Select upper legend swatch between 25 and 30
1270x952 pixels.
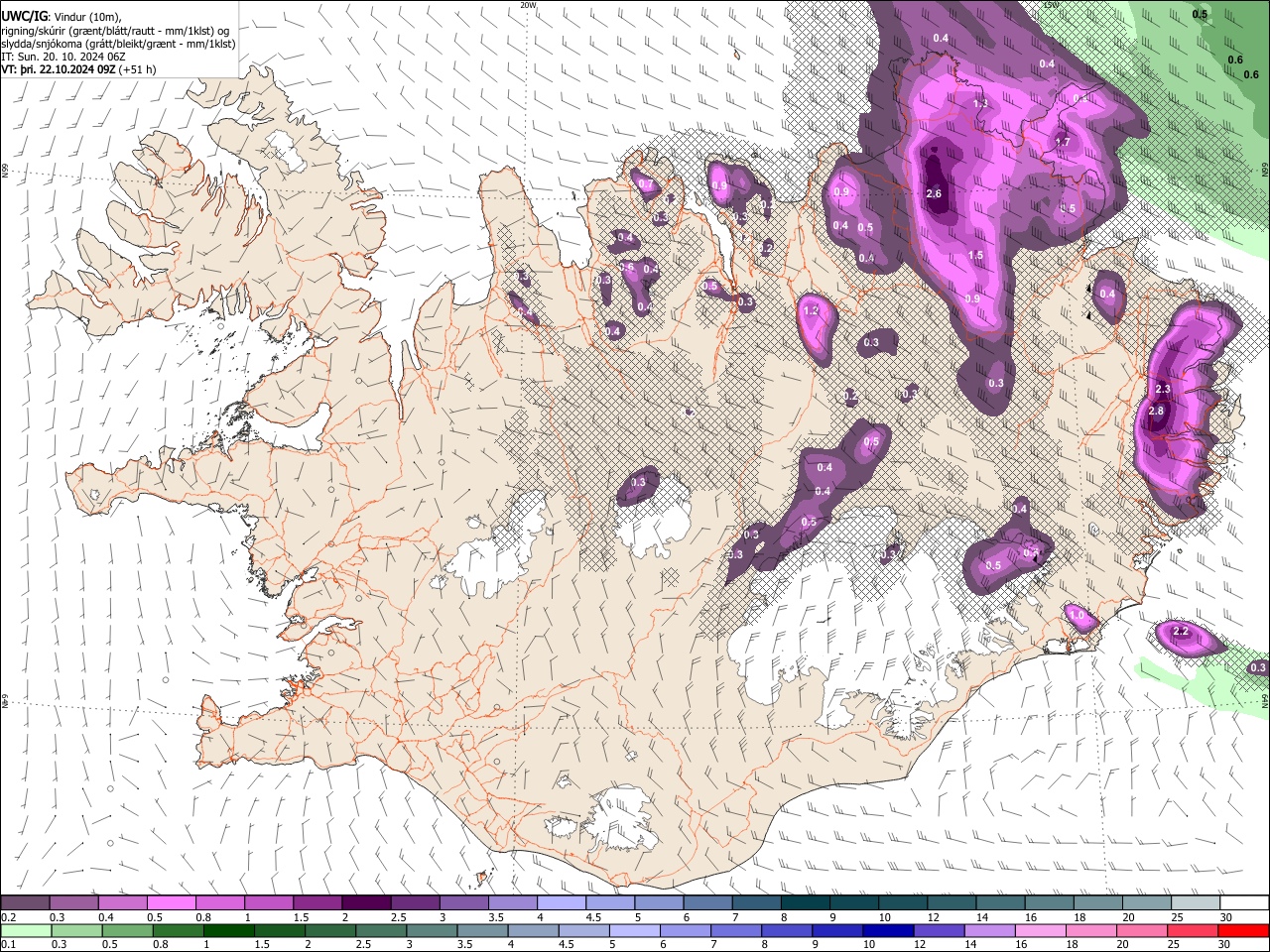(x=1197, y=903)
